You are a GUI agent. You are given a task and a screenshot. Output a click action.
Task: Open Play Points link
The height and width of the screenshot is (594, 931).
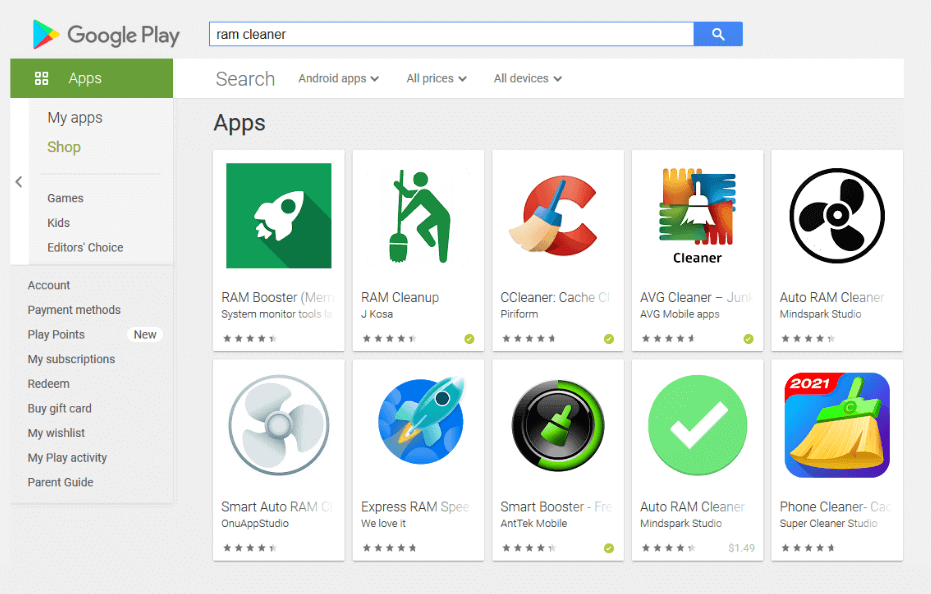click(56, 334)
